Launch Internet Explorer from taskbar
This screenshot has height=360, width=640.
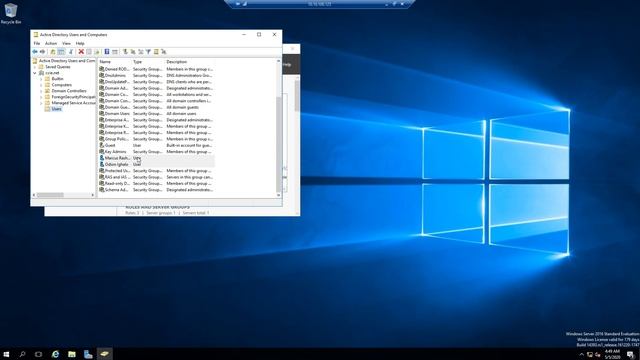[55, 354]
